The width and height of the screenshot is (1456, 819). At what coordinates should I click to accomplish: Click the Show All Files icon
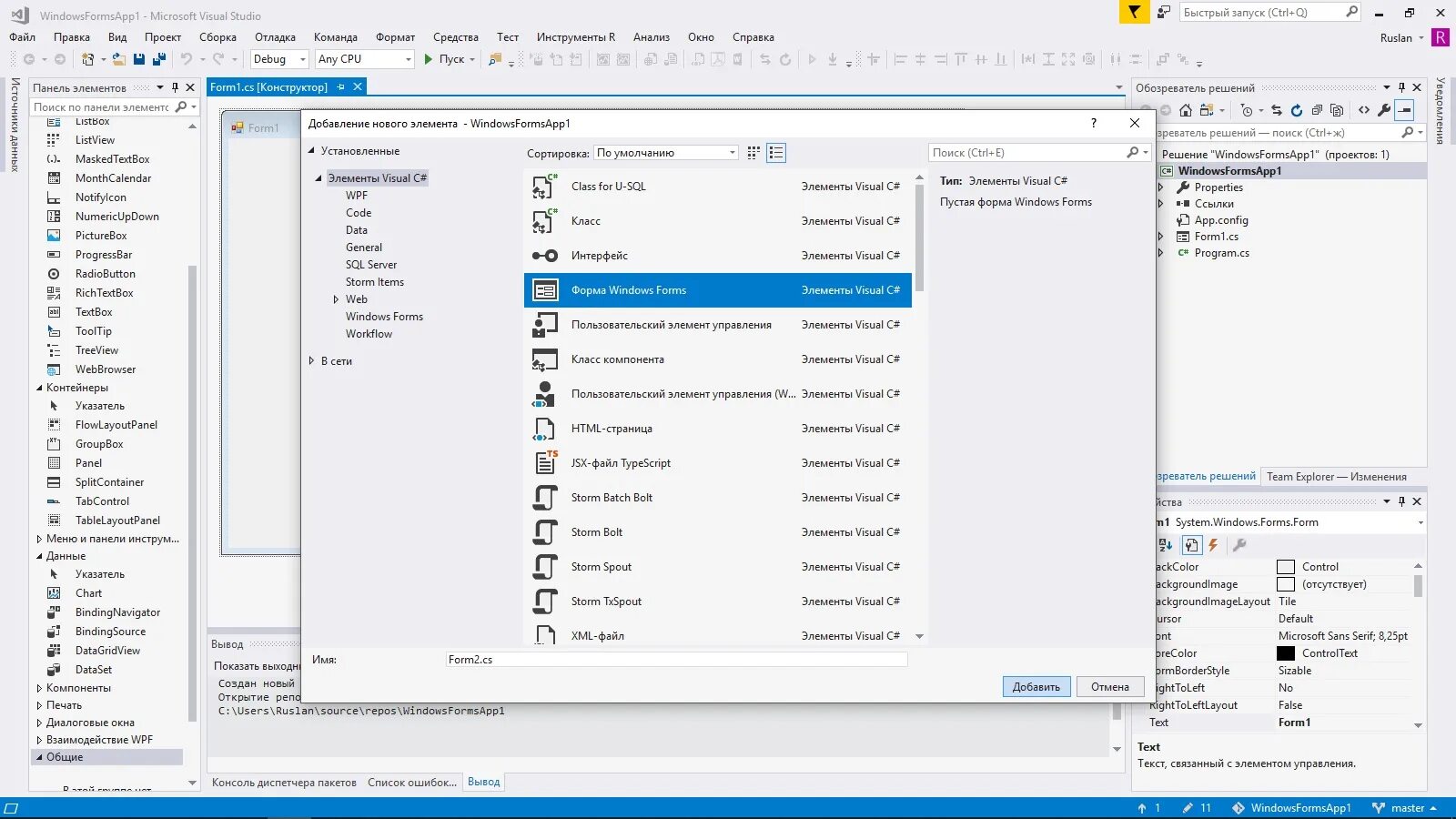pos(1337,110)
